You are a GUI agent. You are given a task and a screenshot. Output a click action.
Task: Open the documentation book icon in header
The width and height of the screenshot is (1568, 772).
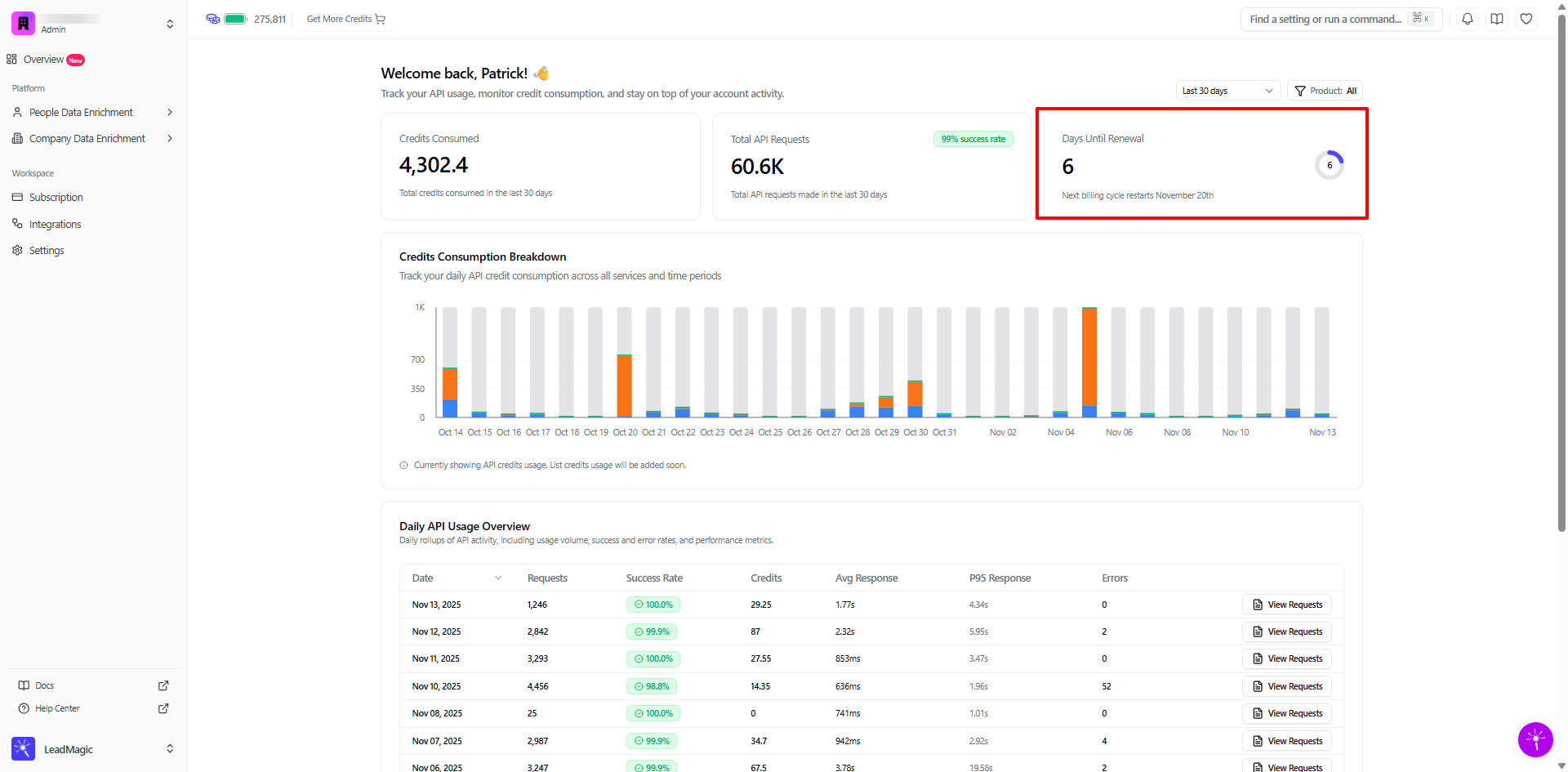point(1497,19)
